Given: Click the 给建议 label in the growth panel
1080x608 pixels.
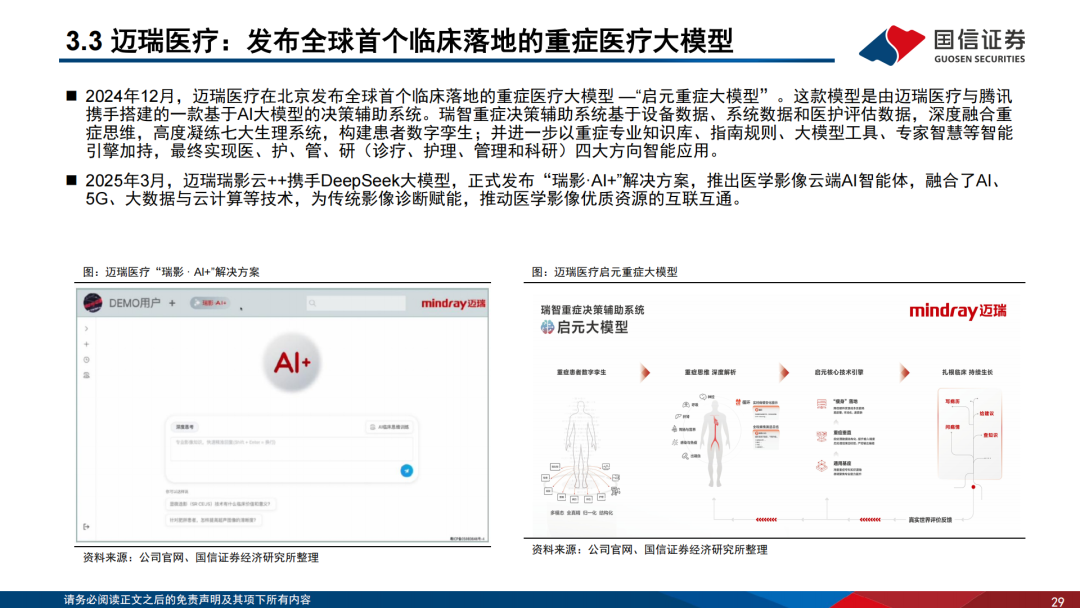Looking at the screenshot, I should (x=986, y=414).
